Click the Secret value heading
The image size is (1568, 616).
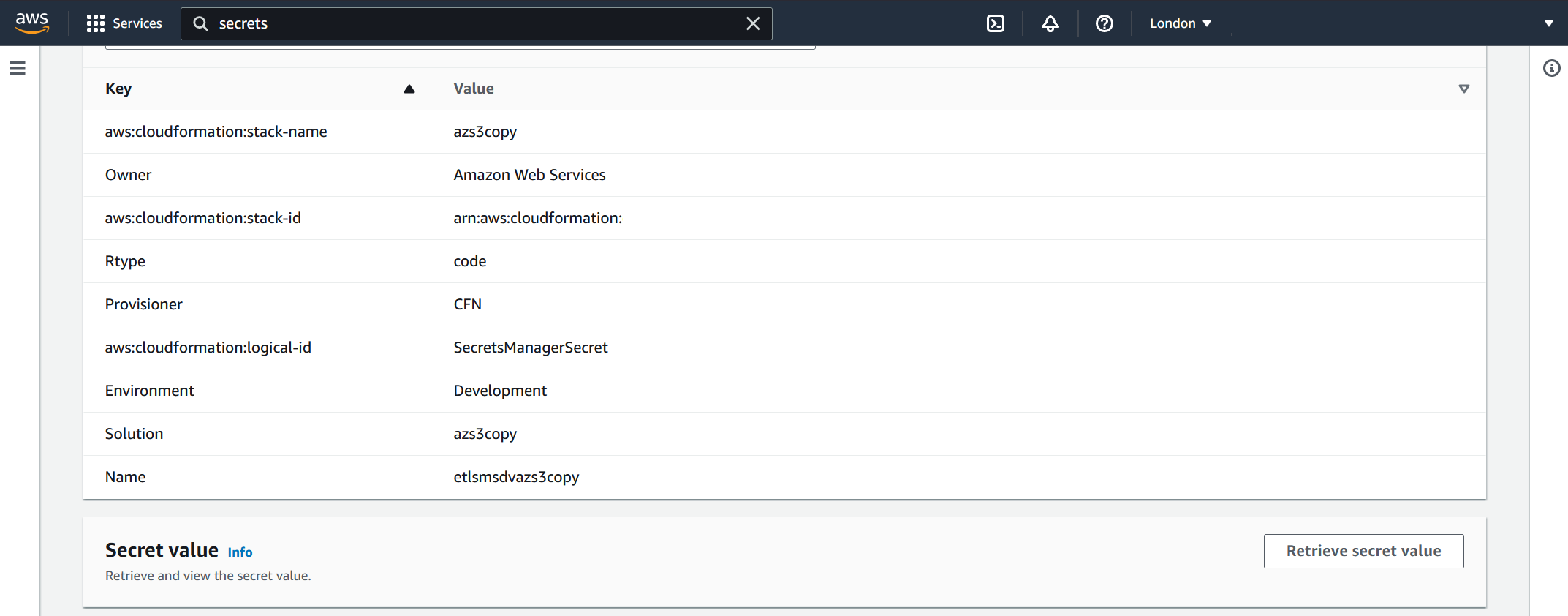click(162, 550)
